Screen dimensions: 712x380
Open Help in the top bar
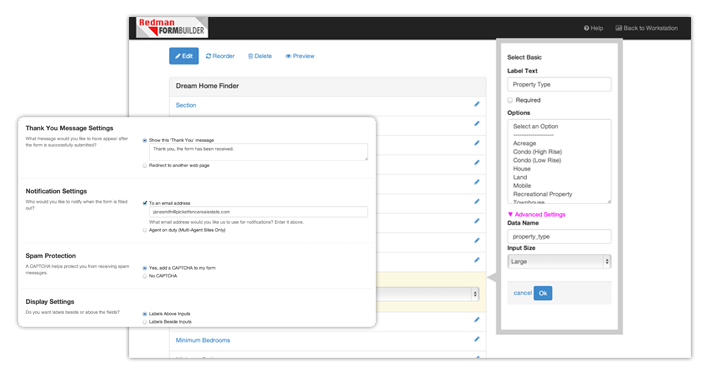593,28
